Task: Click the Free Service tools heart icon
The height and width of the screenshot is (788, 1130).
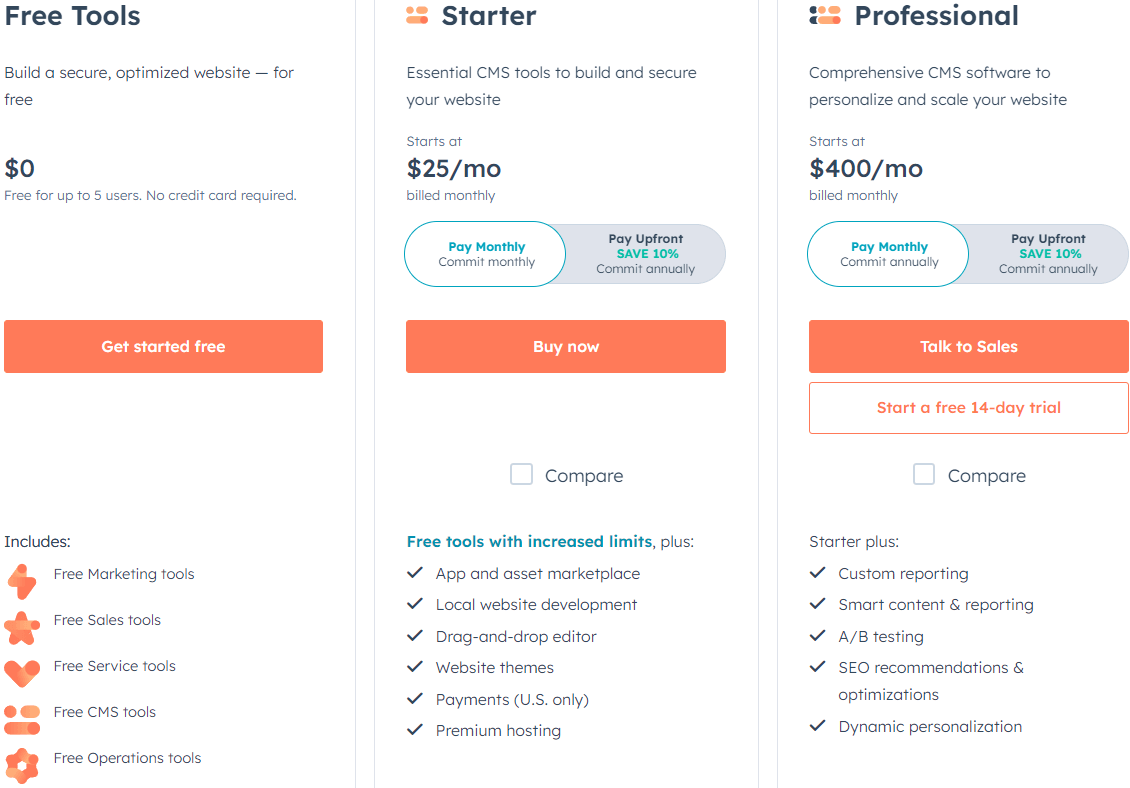Action: (x=21, y=670)
